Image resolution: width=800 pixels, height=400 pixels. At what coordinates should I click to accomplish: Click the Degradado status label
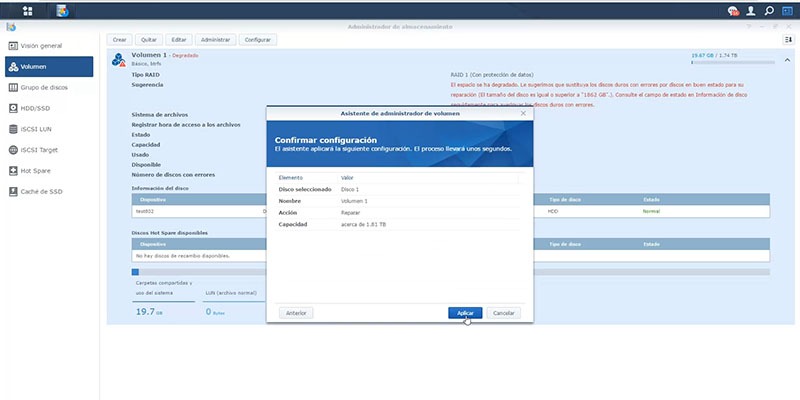185,55
